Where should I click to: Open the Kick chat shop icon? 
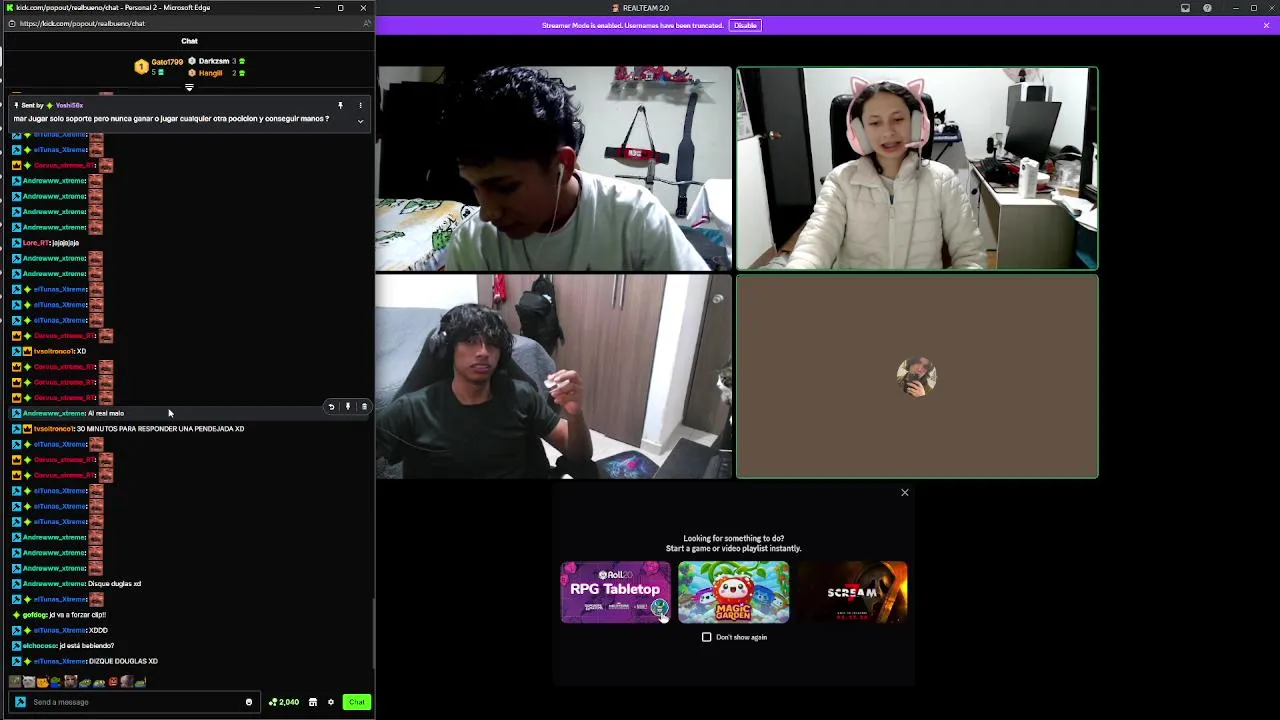point(313,702)
